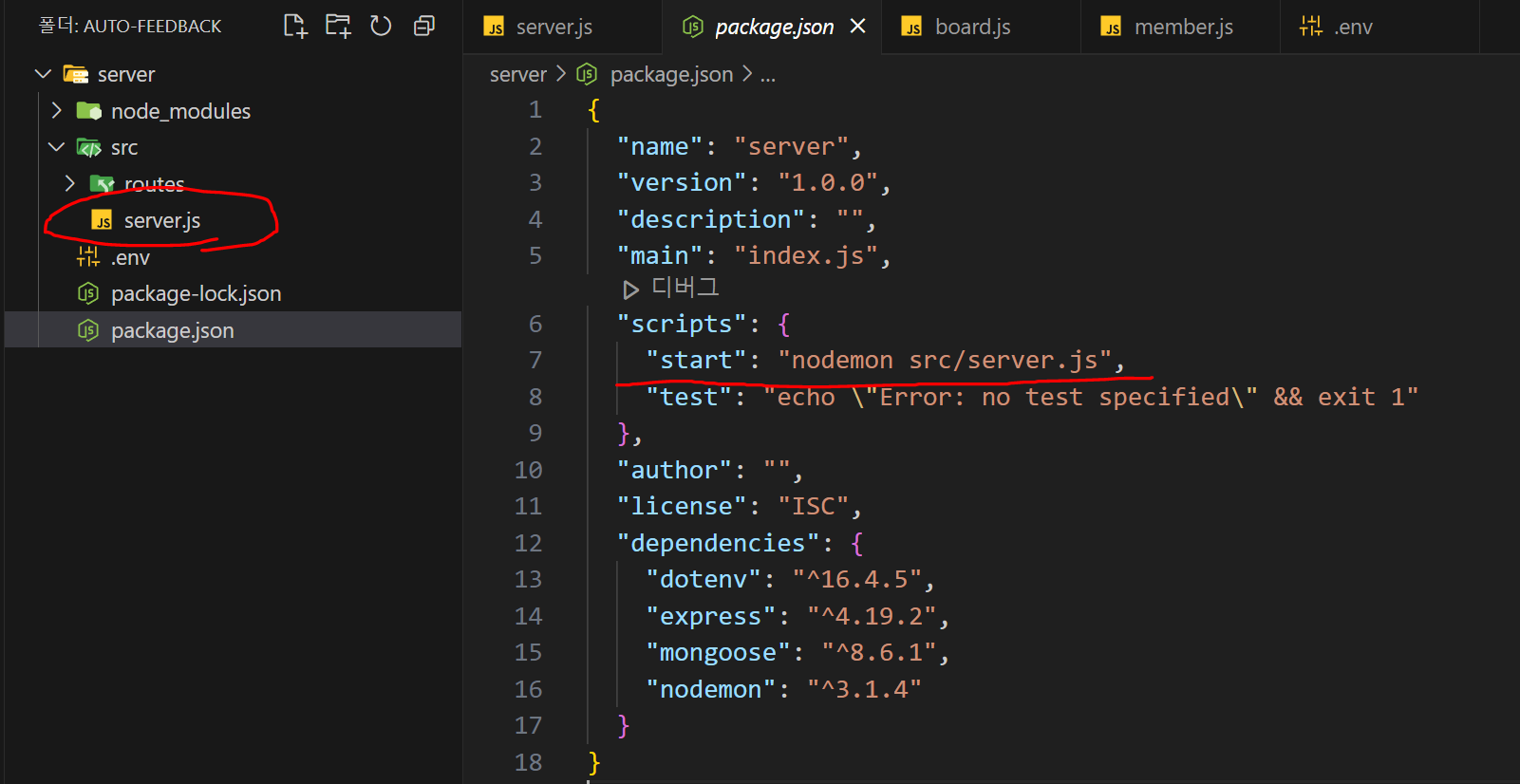This screenshot has height=784, width=1520.
Task: Click the "dotenv" dependency on line 13
Action: coord(704,580)
